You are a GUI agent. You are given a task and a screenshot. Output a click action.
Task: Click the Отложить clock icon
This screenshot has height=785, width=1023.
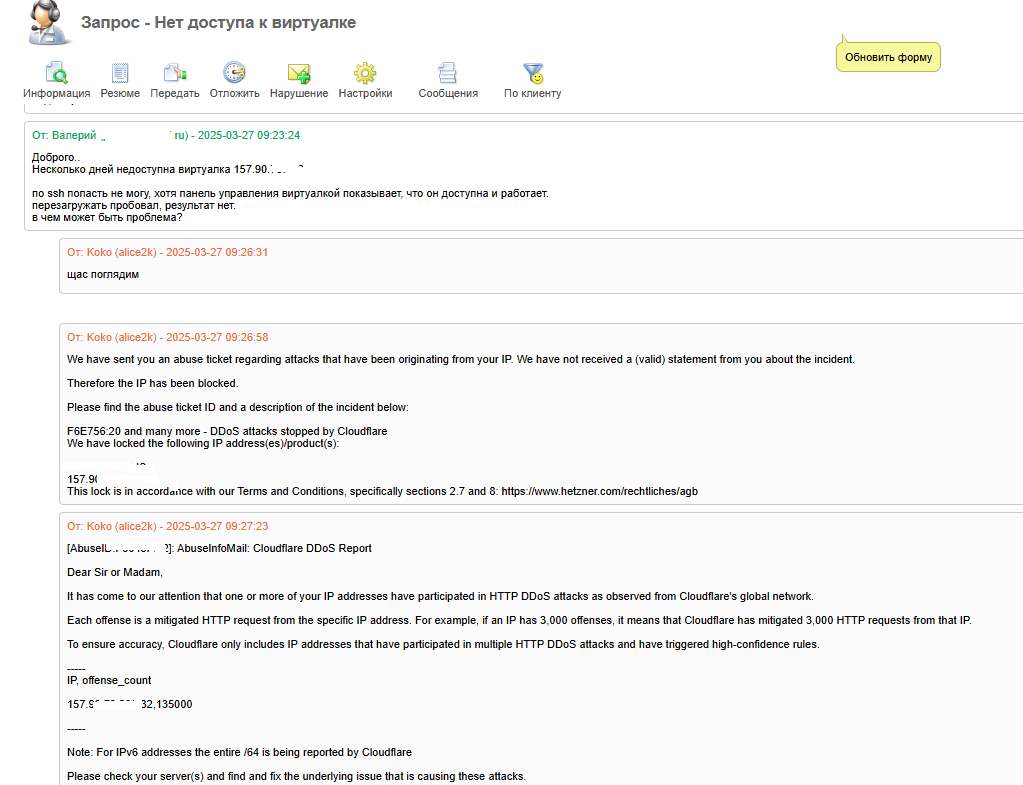234,73
